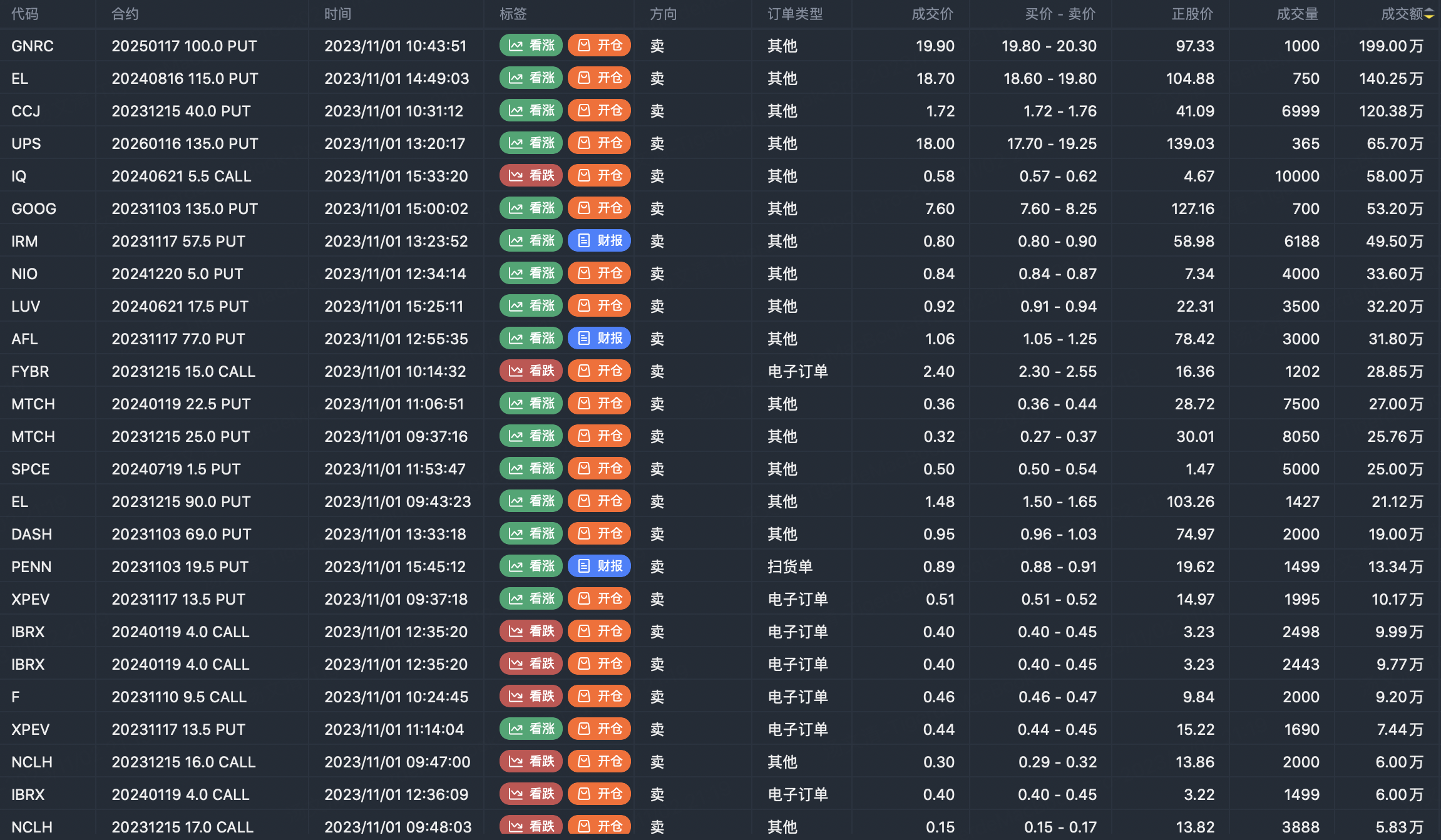
Task: Click the 看跌 tag in IBRX 12:36:09 row
Action: coord(531,794)
